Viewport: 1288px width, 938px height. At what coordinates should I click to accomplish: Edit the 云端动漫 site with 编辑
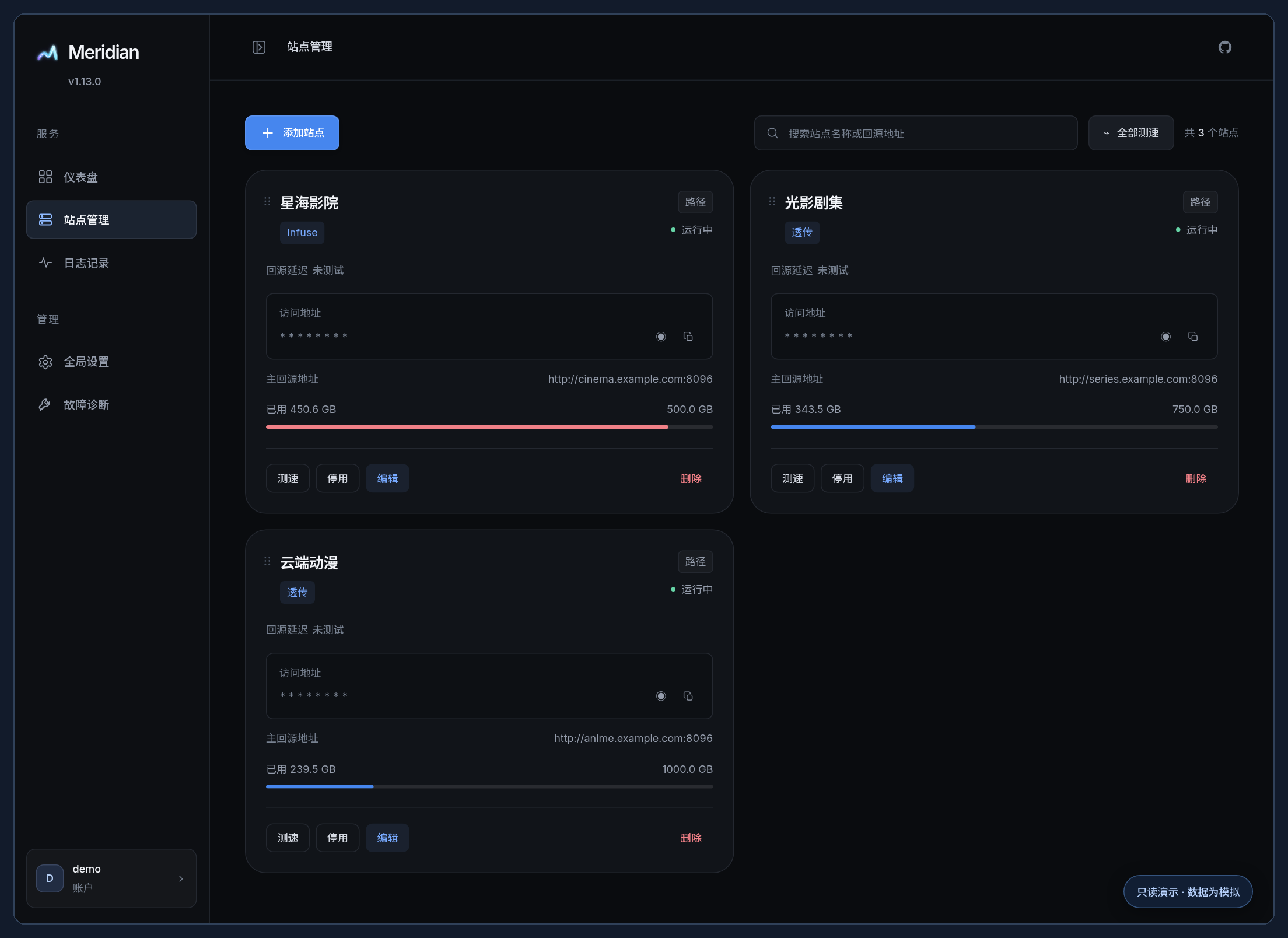pyautogui.click(x=387, y=838)
